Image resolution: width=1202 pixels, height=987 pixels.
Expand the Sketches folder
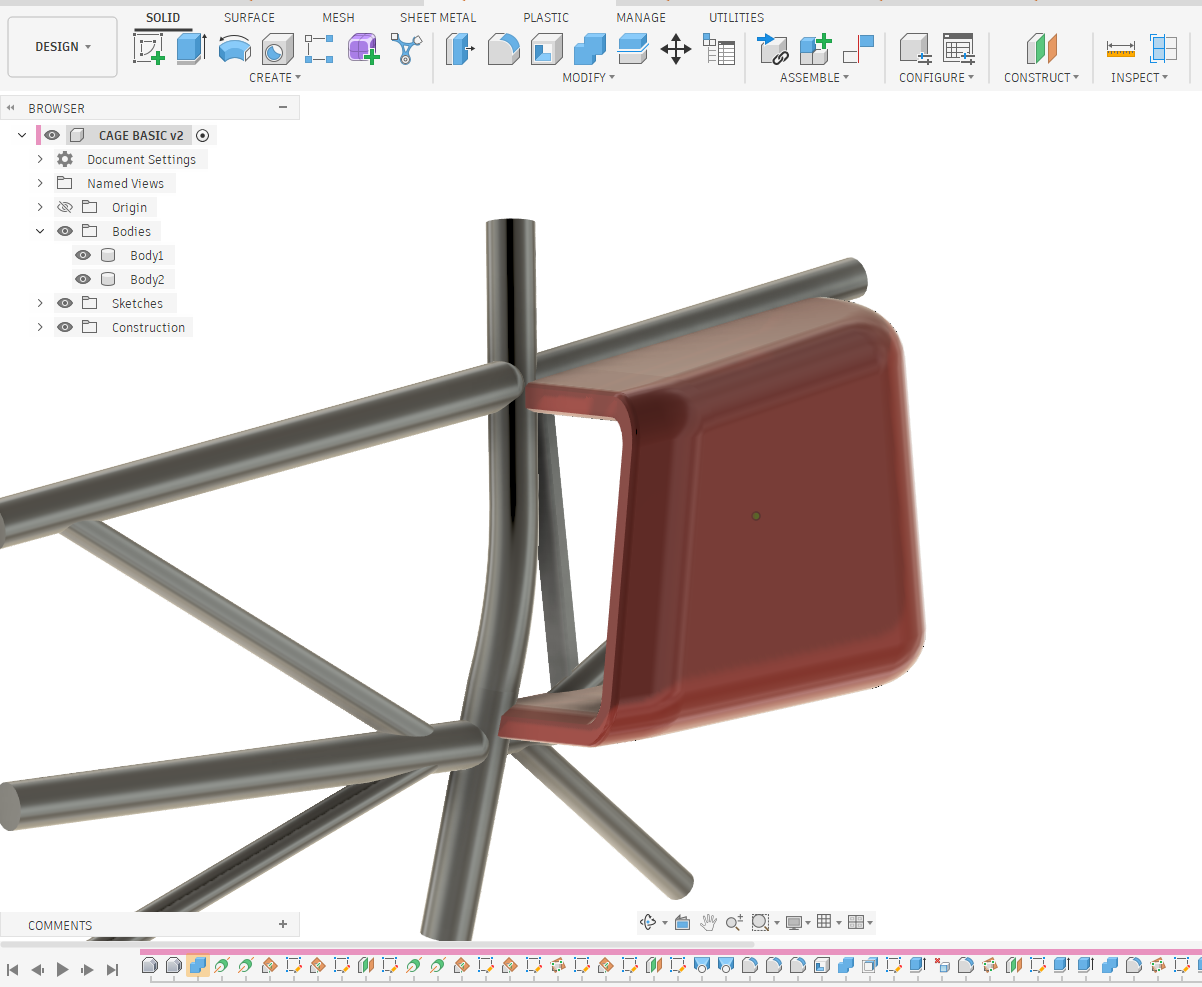coord(40,303)
